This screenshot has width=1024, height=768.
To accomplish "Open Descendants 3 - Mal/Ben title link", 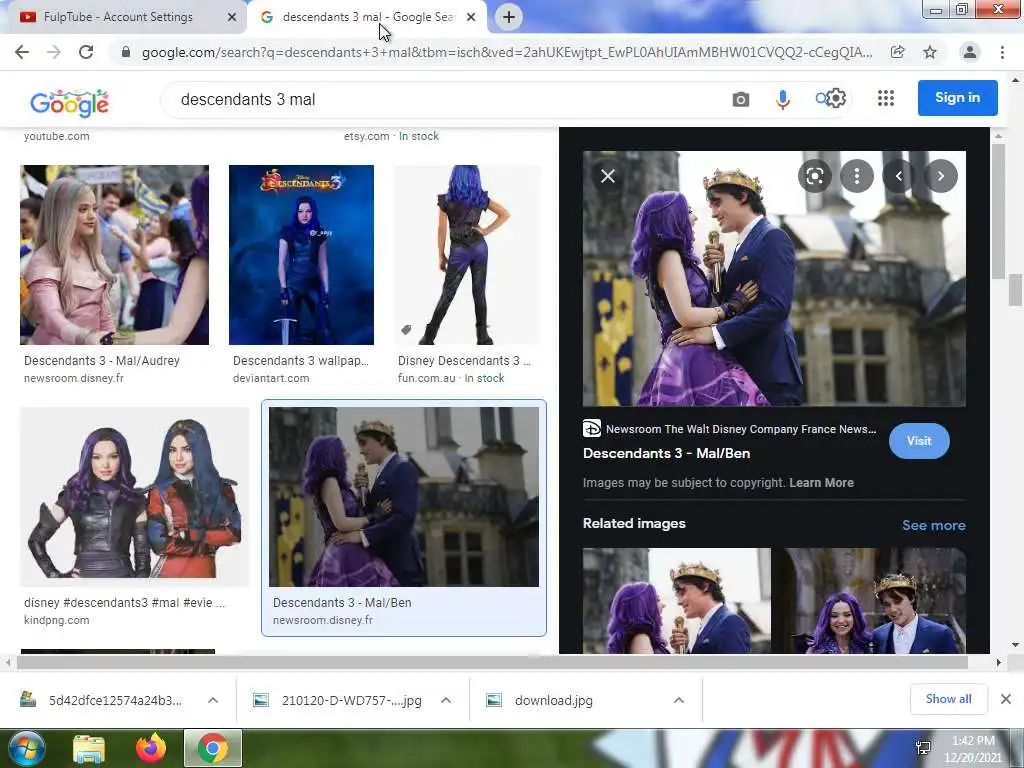I will tap(666, 453).
